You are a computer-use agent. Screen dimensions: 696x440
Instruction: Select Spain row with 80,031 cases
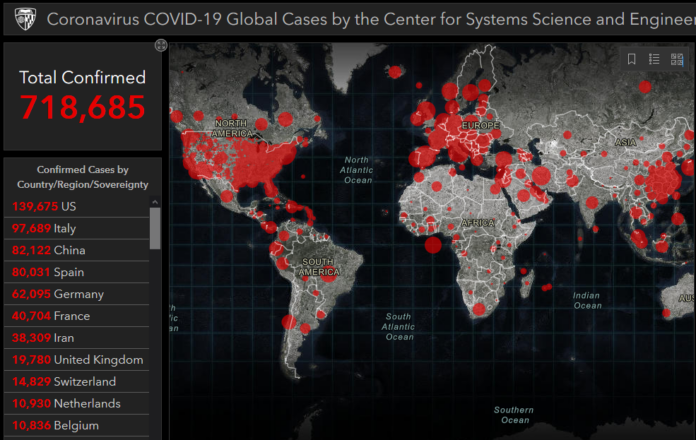point(77,272)
